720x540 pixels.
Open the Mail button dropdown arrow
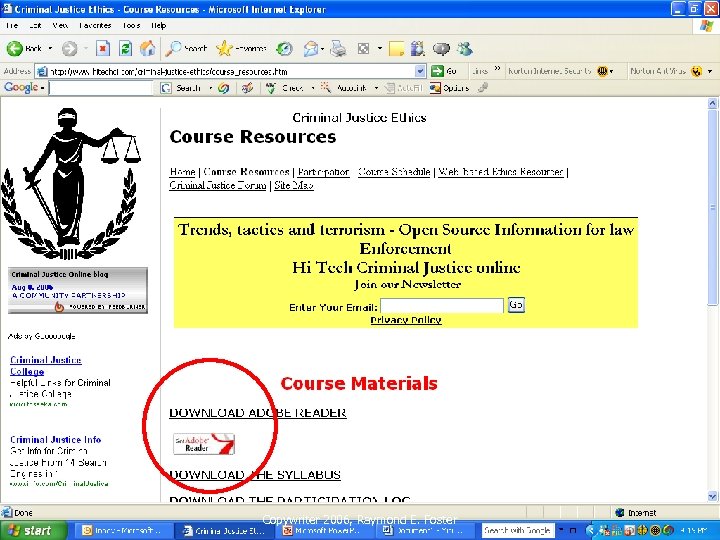tap(322, 49)
